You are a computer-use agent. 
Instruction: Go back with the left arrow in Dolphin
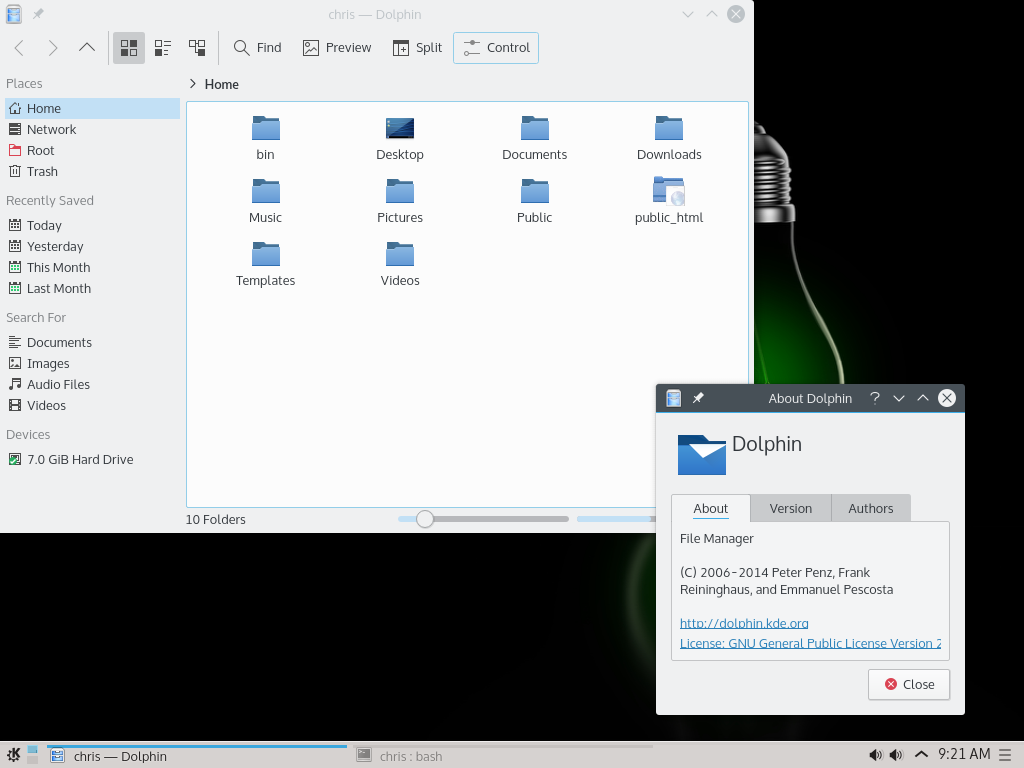point(20,48)
